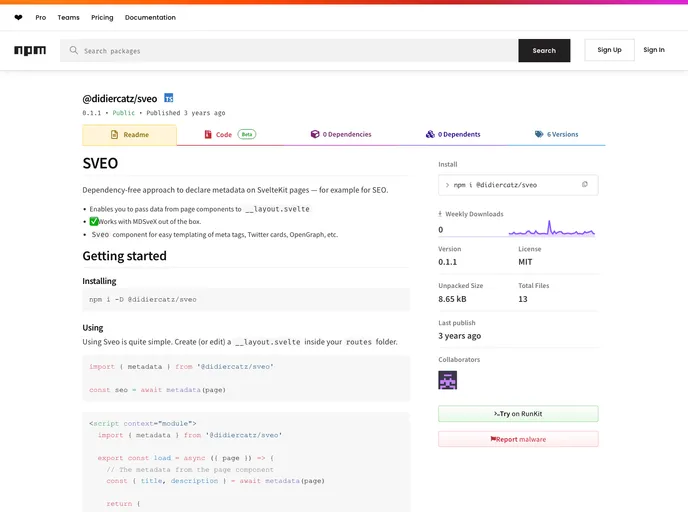Open the Pricing menu item
Viewport: 688px width, 512px height.
pos(102,18)
